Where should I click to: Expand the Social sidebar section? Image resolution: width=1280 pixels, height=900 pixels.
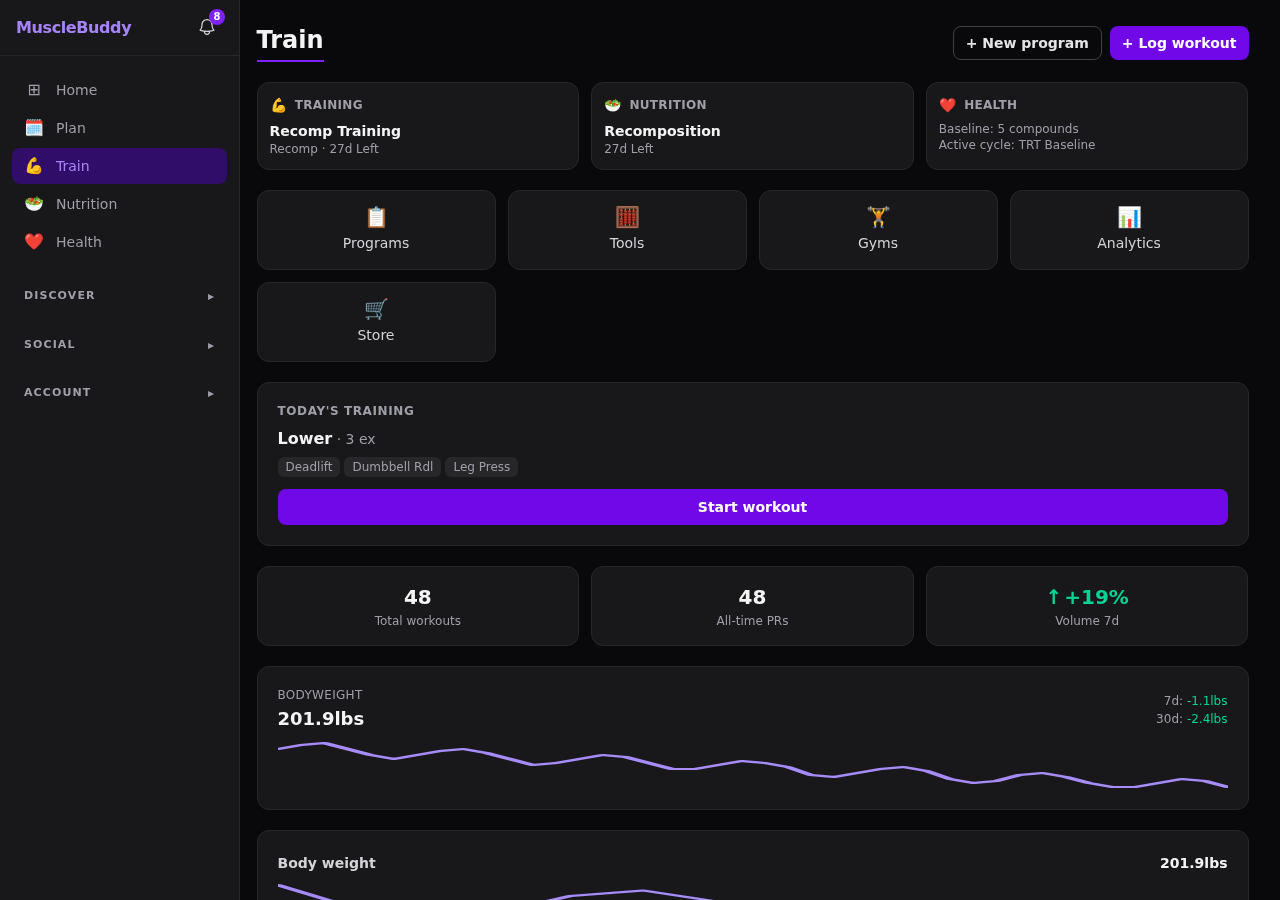(x=119, y=345)
